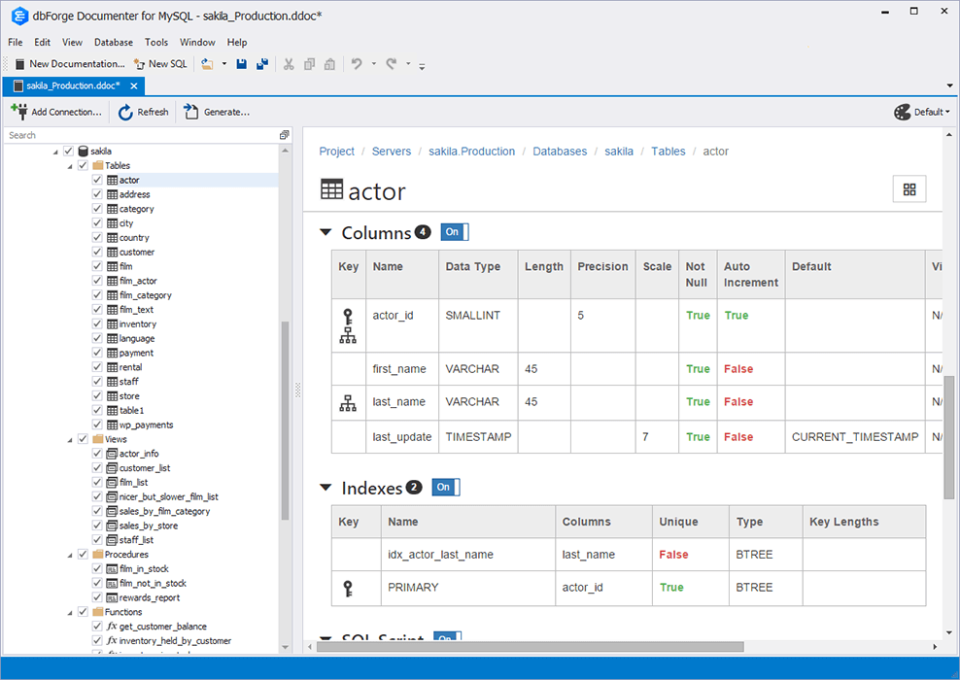
Task: Collapse the Indexes section triangle
Action: tap(326, 488)
